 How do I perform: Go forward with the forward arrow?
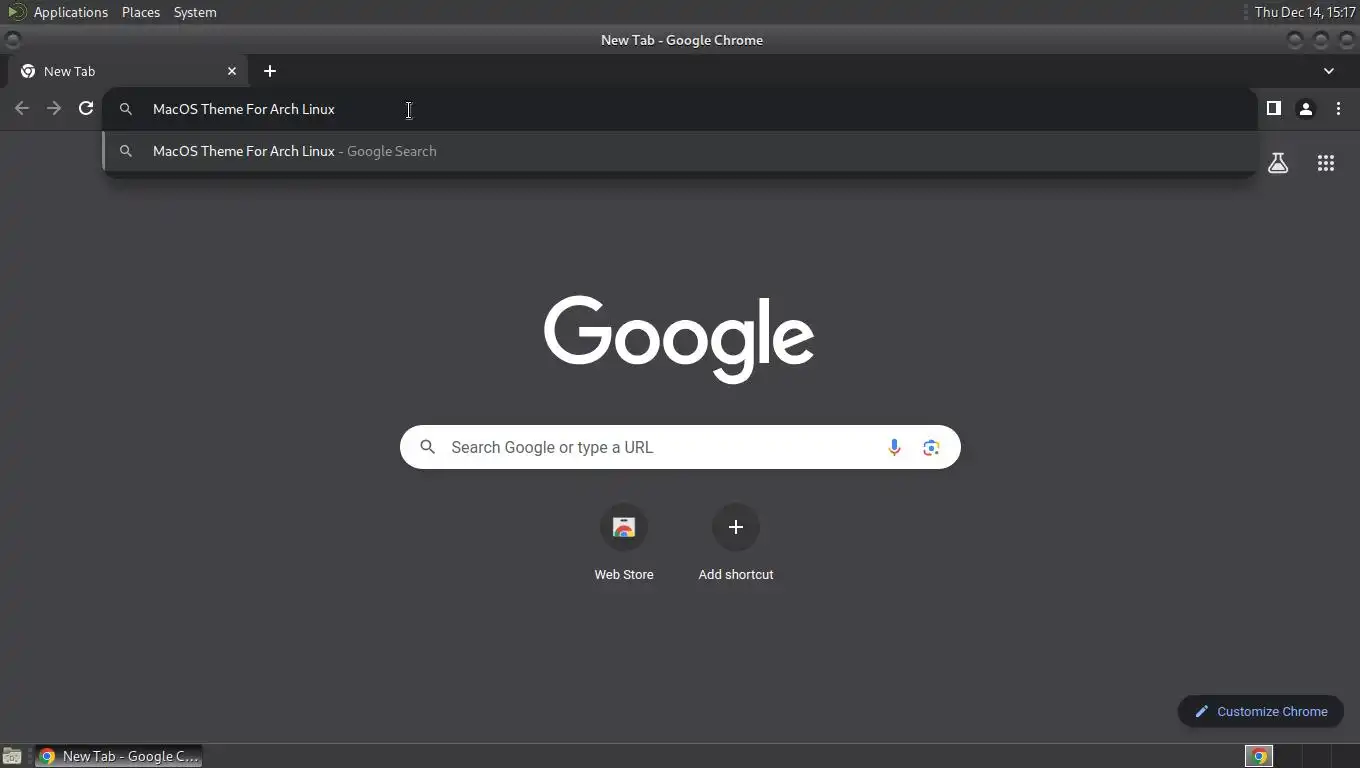click(x=54, y=108)
